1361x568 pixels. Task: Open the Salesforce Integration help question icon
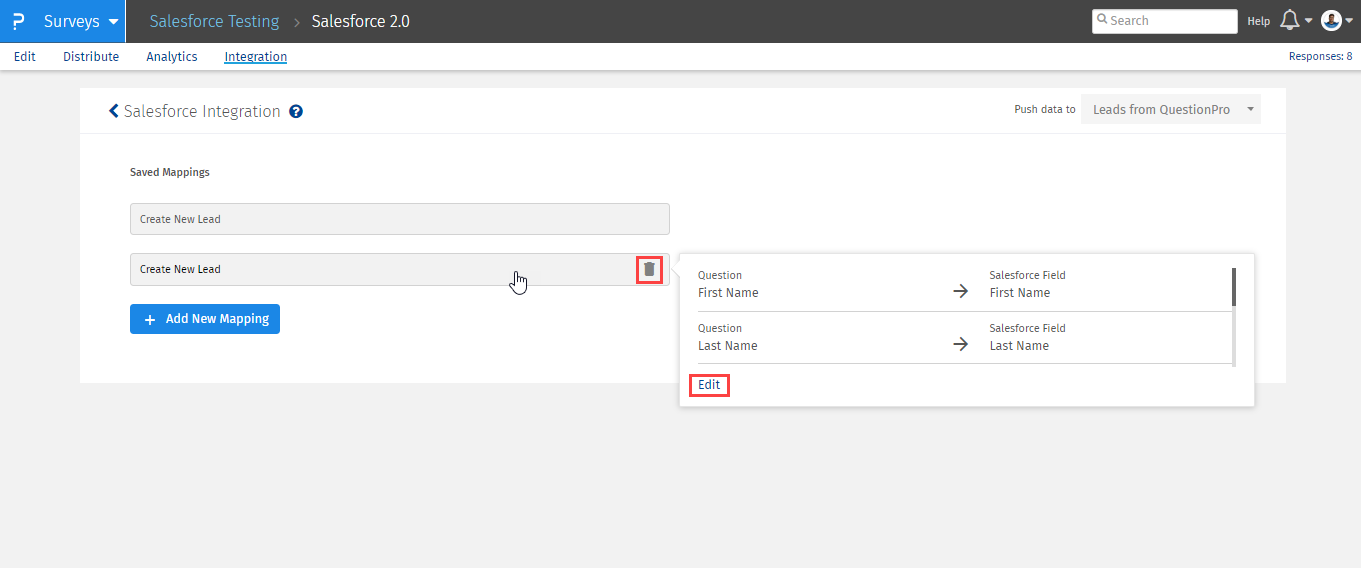[x=296, y=111]
